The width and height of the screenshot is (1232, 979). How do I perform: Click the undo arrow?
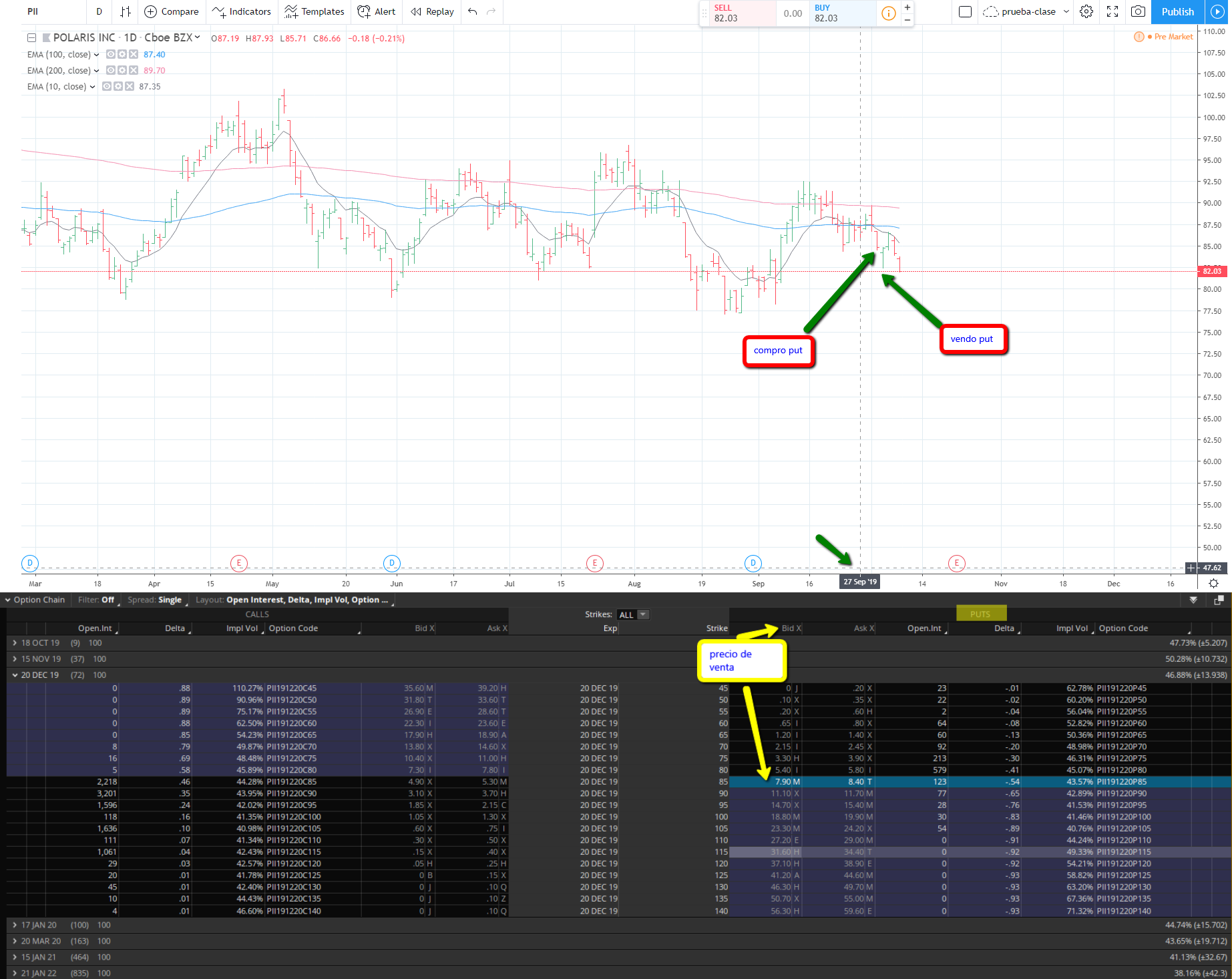(x=473, y=11)
